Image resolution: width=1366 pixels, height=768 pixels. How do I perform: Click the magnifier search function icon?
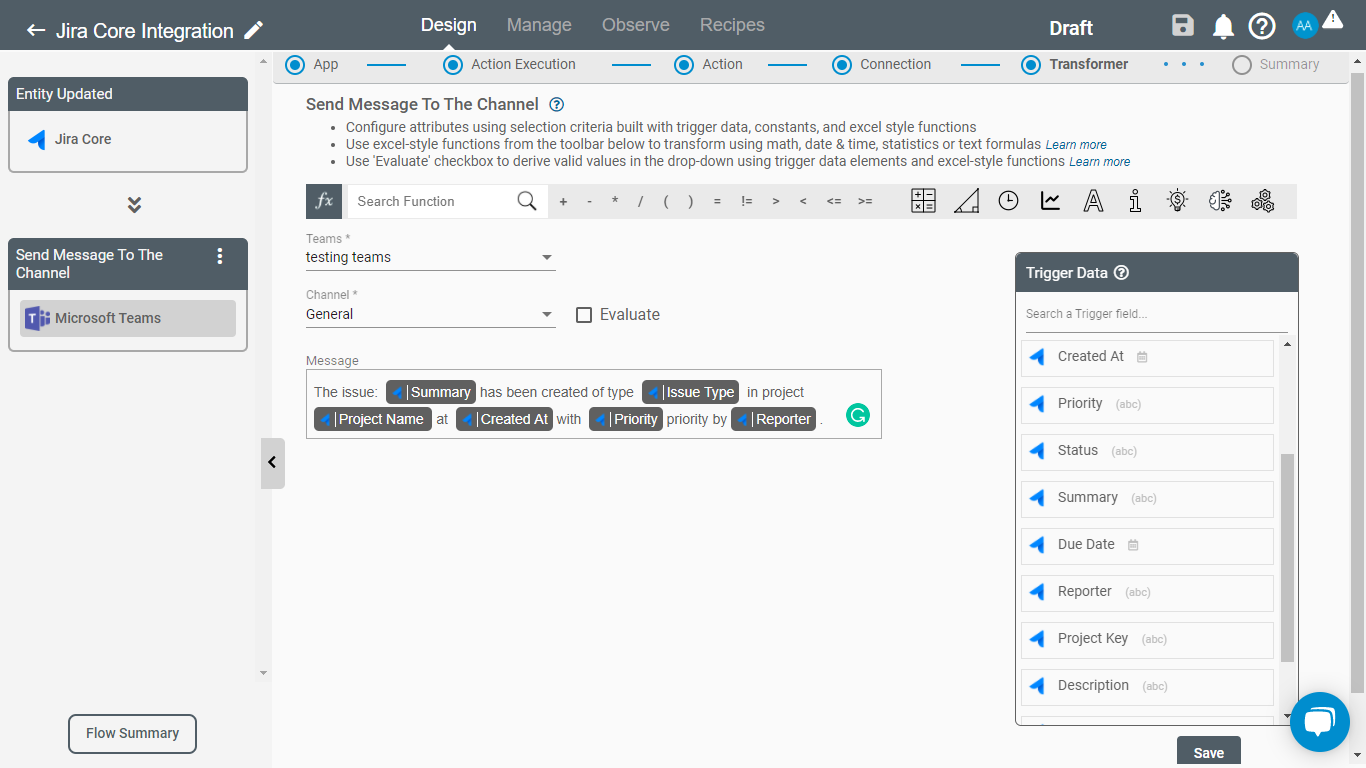527,201
